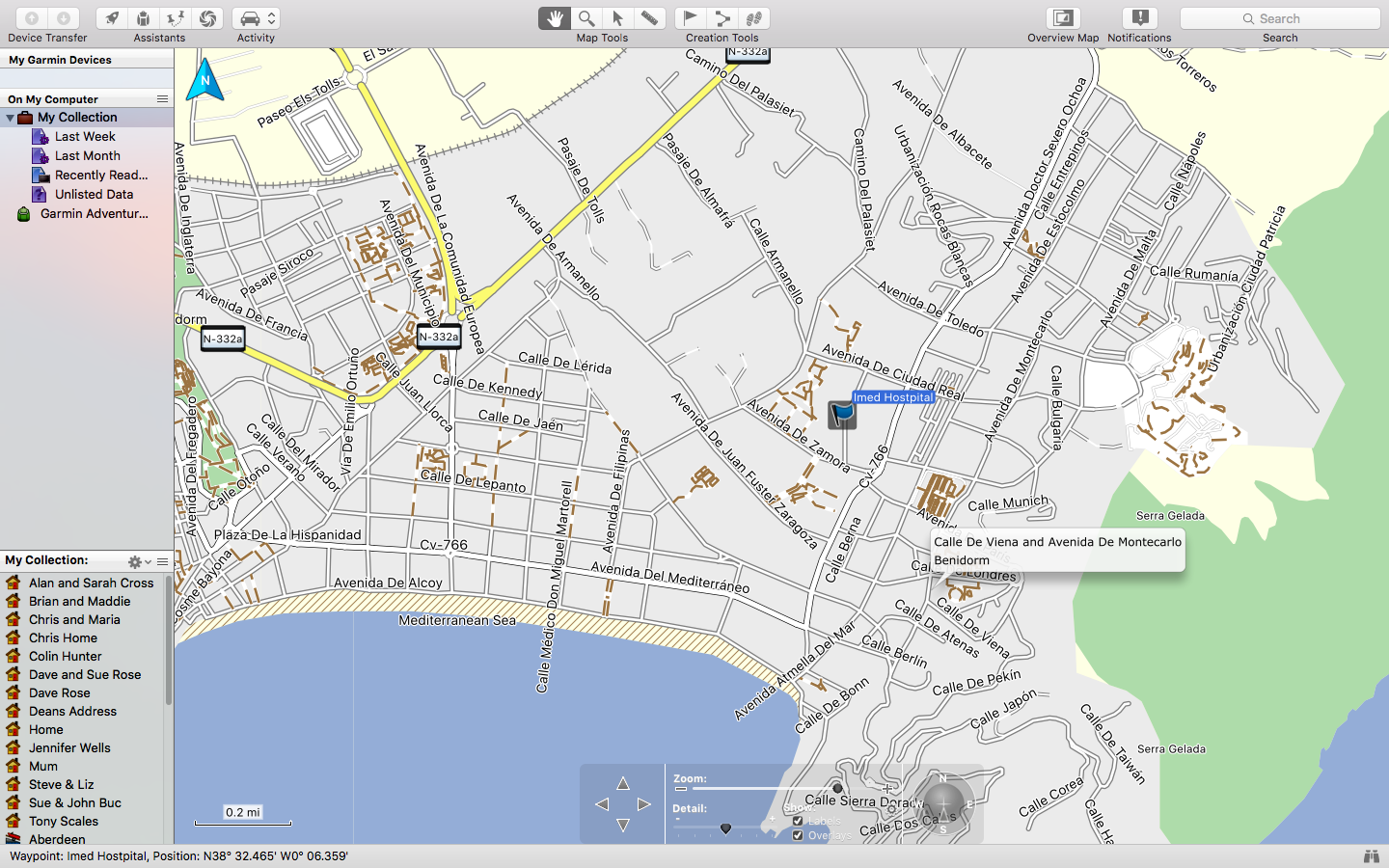
Task: Open the camera shutter assistant icon
Action: coord(207,18)
